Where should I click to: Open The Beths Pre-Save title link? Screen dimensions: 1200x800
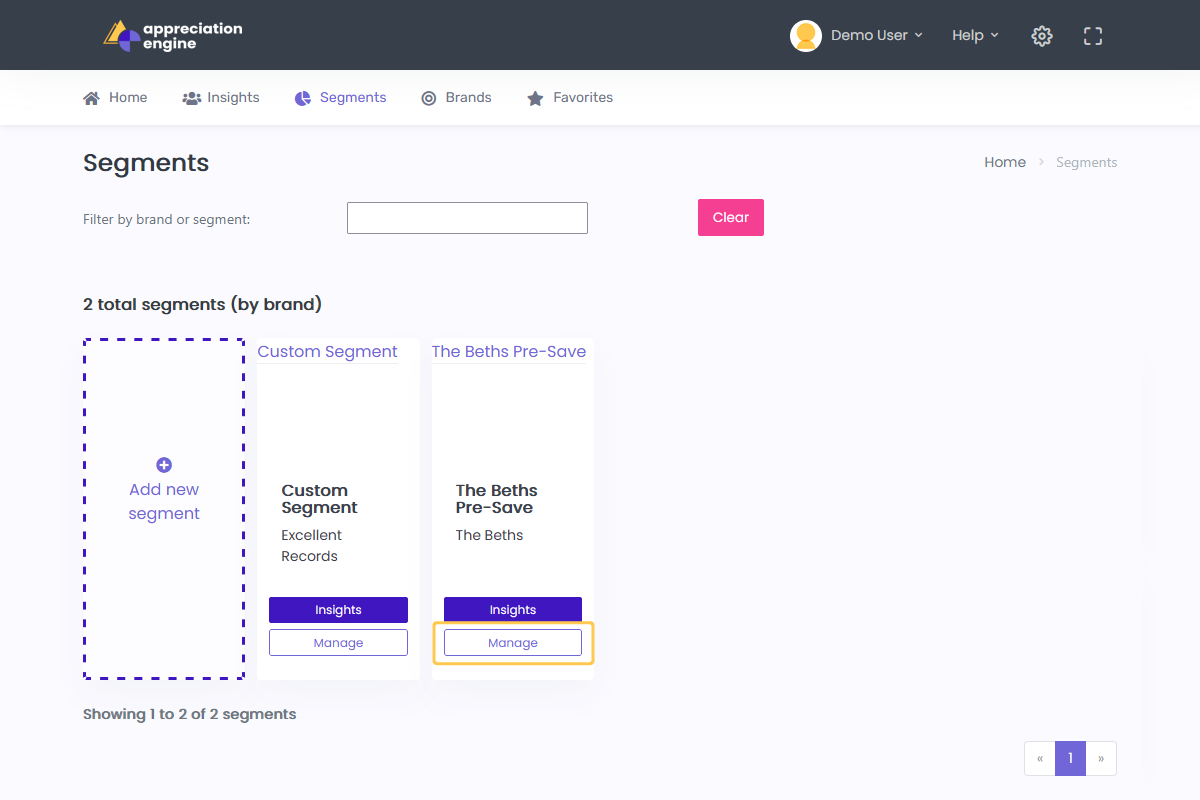click(x=509, y=352)
